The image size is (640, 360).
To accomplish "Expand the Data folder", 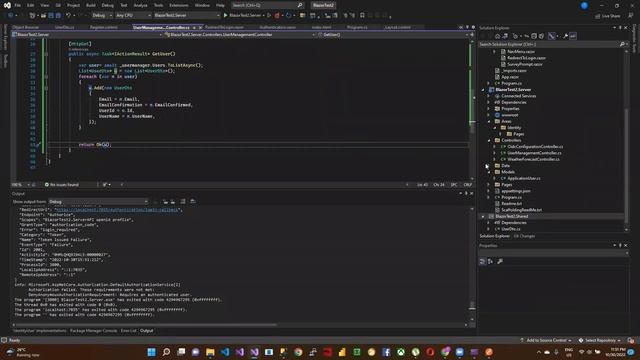I will 489,166.
